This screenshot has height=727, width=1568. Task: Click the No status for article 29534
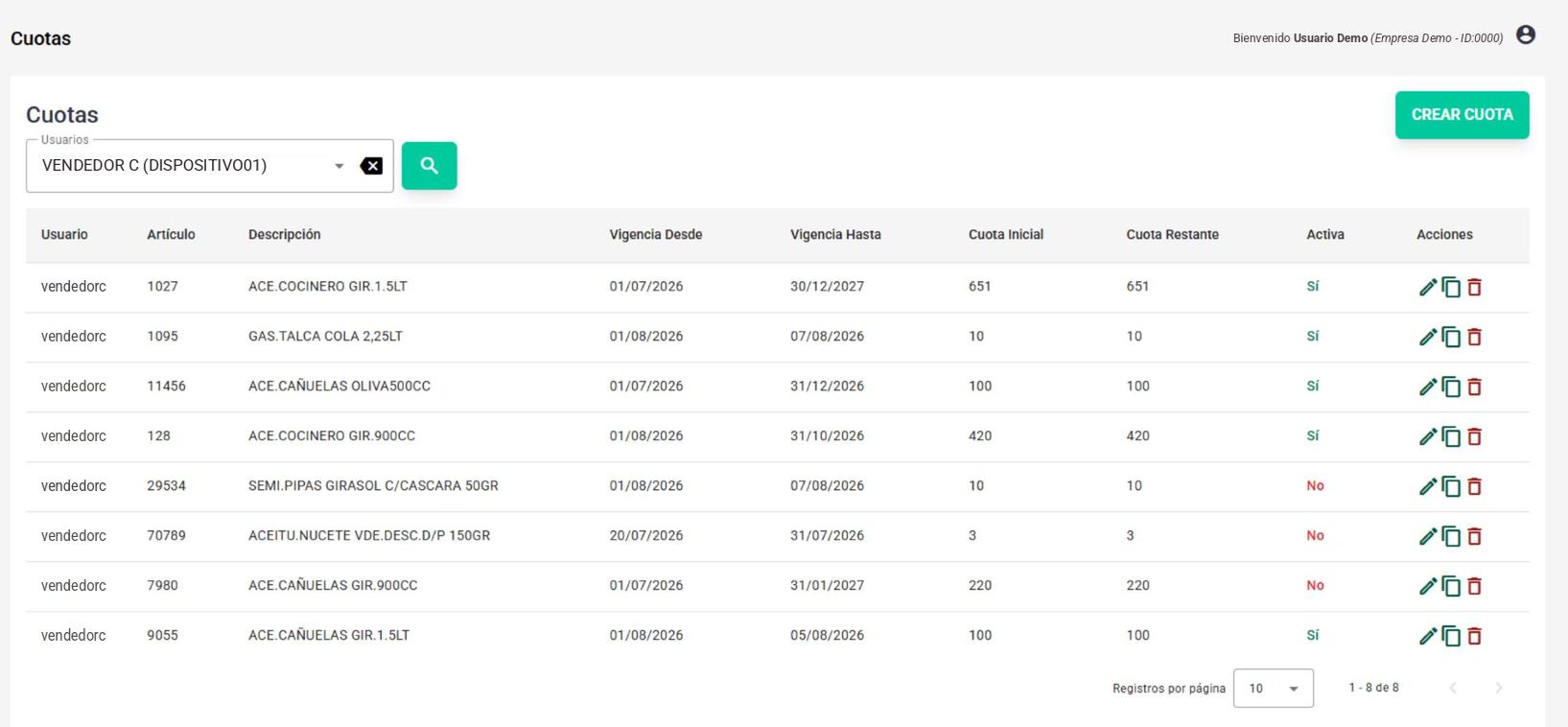pyautogui.click(x=1316, y=486)
